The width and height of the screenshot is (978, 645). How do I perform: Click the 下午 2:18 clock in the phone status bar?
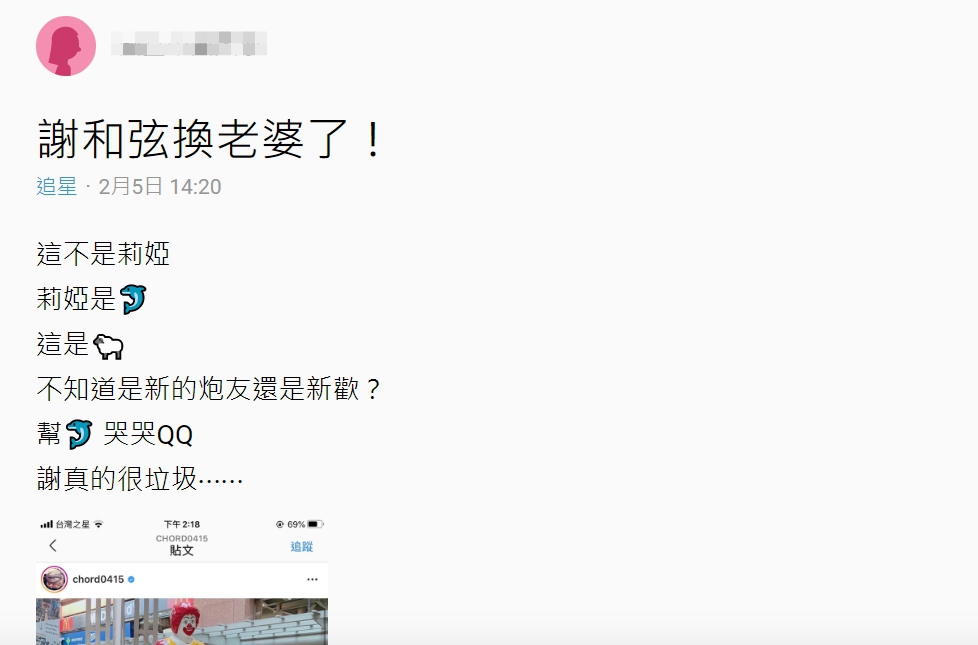[182, 524]
